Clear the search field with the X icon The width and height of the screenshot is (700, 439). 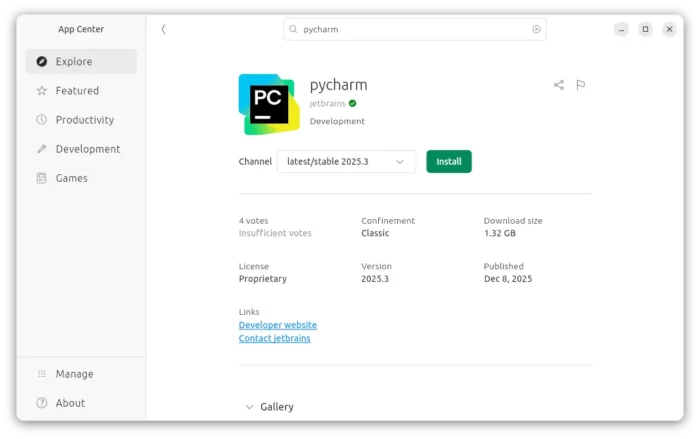coord(536,30)
